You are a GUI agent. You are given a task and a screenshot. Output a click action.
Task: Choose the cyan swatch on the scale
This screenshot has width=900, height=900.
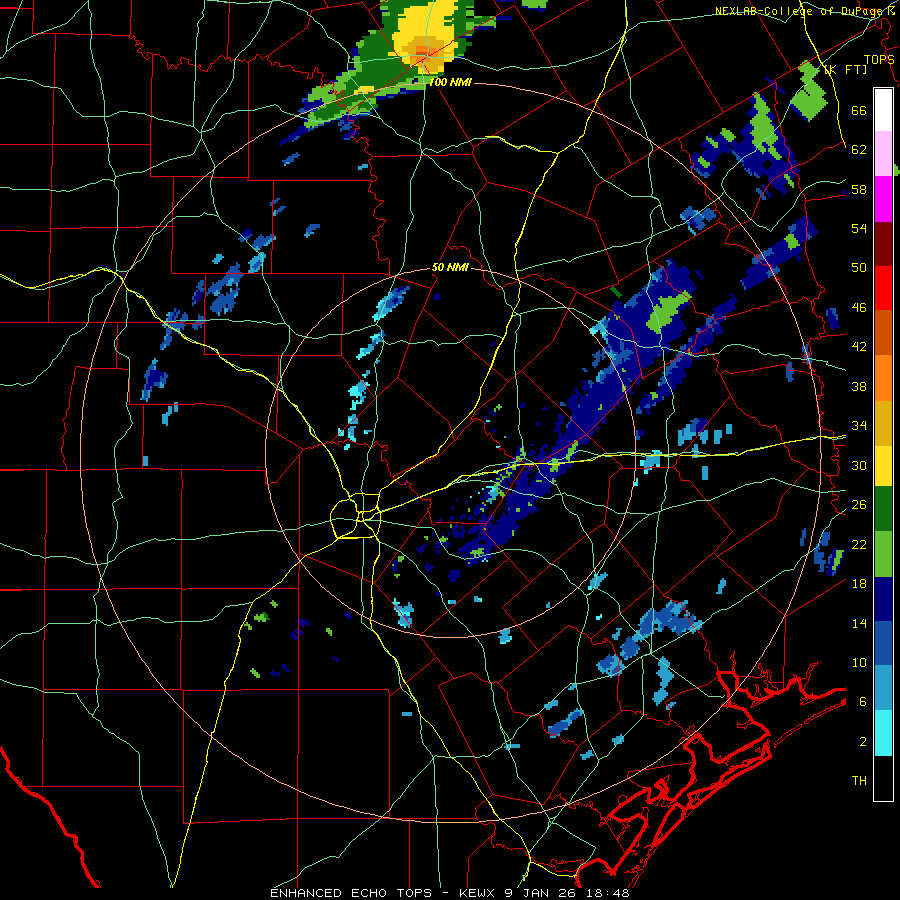[883, 734]
